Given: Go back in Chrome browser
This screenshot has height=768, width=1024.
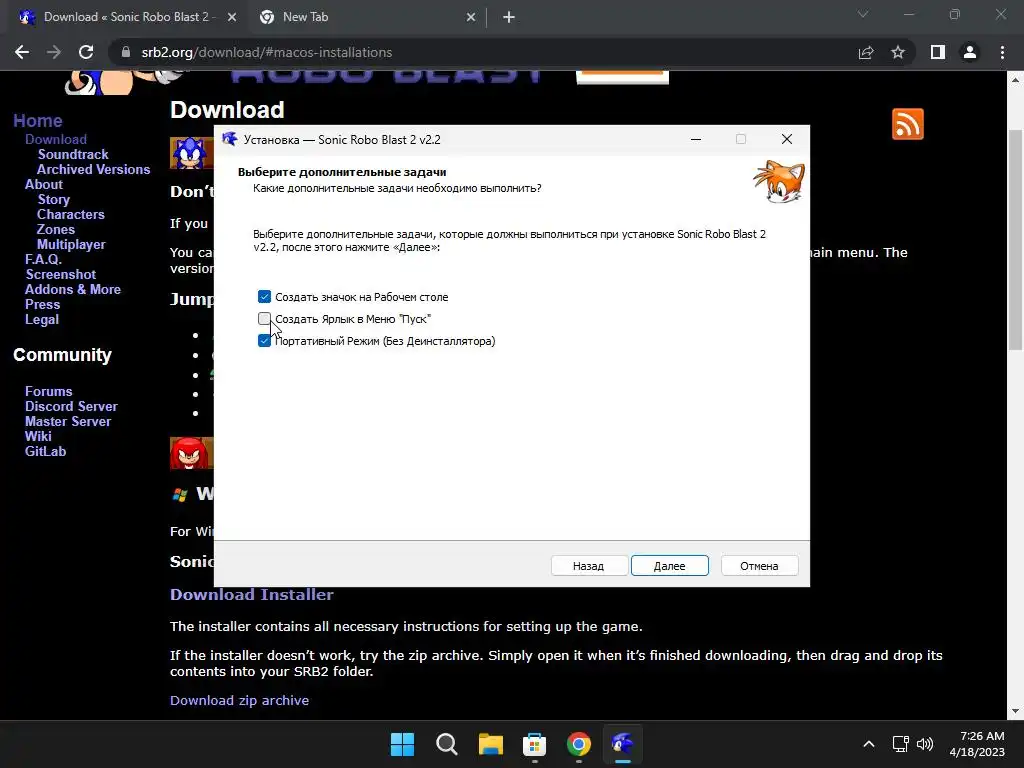Looking at the screenshot, I should coord(22,52).
